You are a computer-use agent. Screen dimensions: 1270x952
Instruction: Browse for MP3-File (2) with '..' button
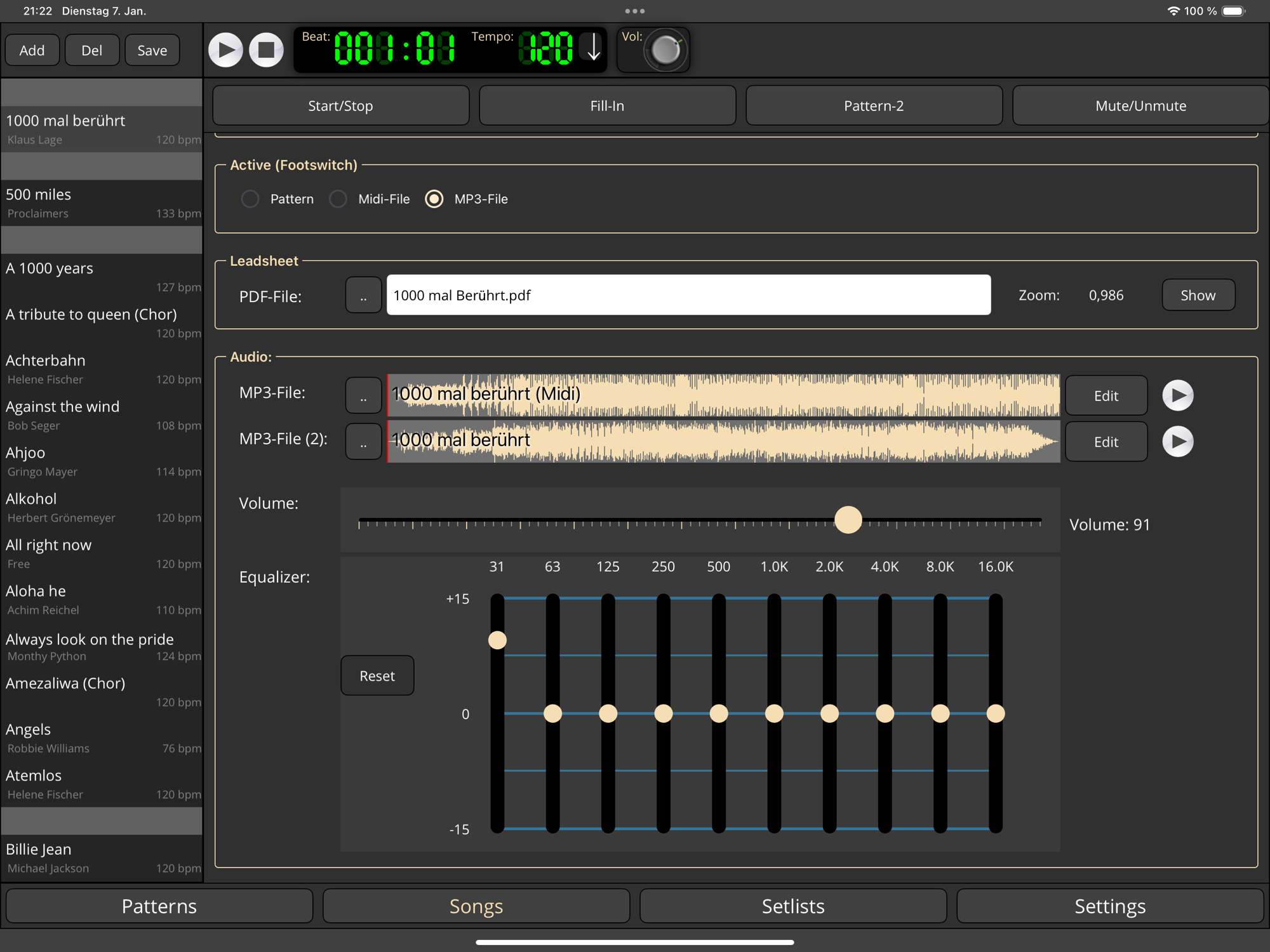[363, 442]
